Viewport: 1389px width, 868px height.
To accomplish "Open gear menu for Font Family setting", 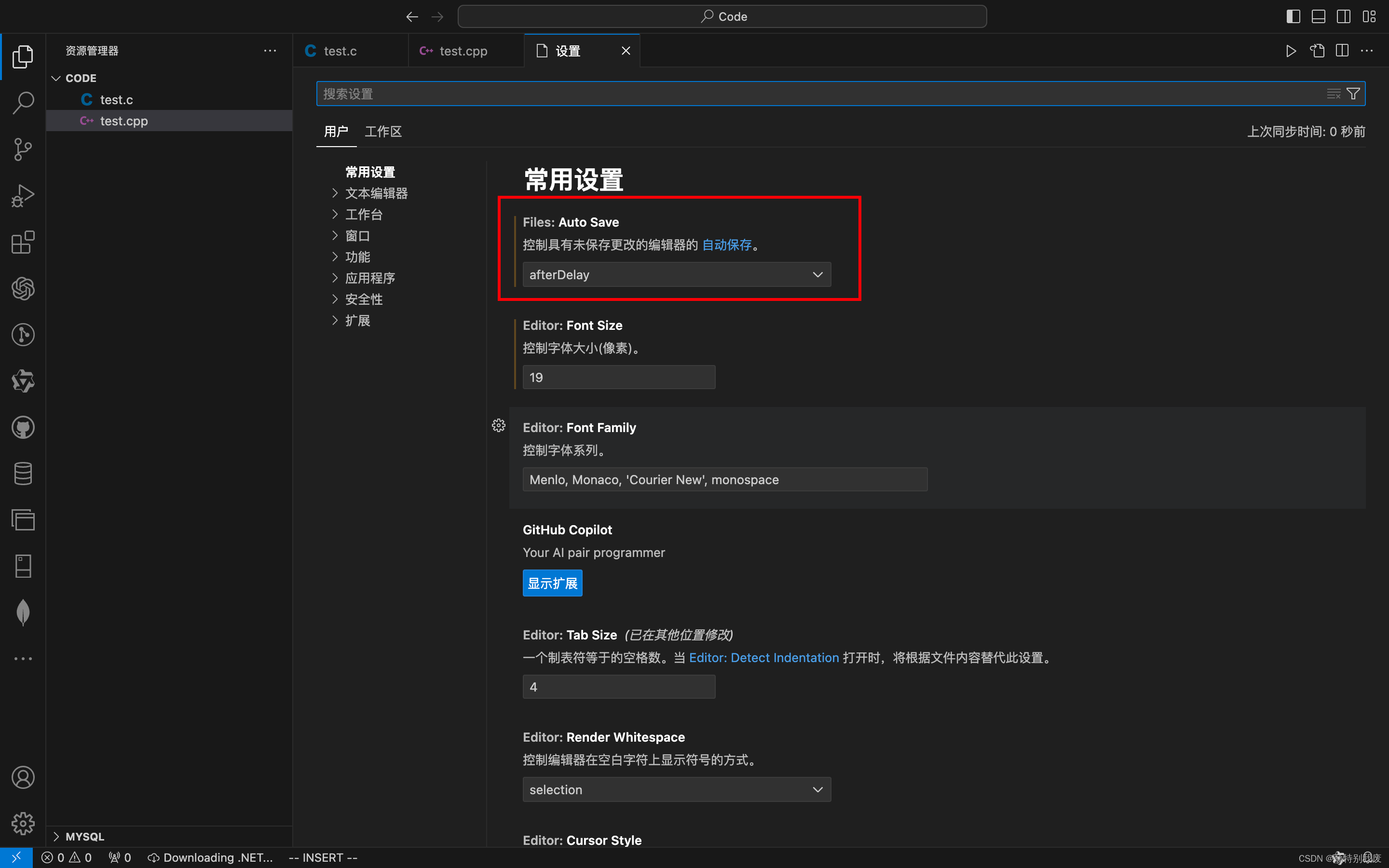I will click(x=499, y=425).
